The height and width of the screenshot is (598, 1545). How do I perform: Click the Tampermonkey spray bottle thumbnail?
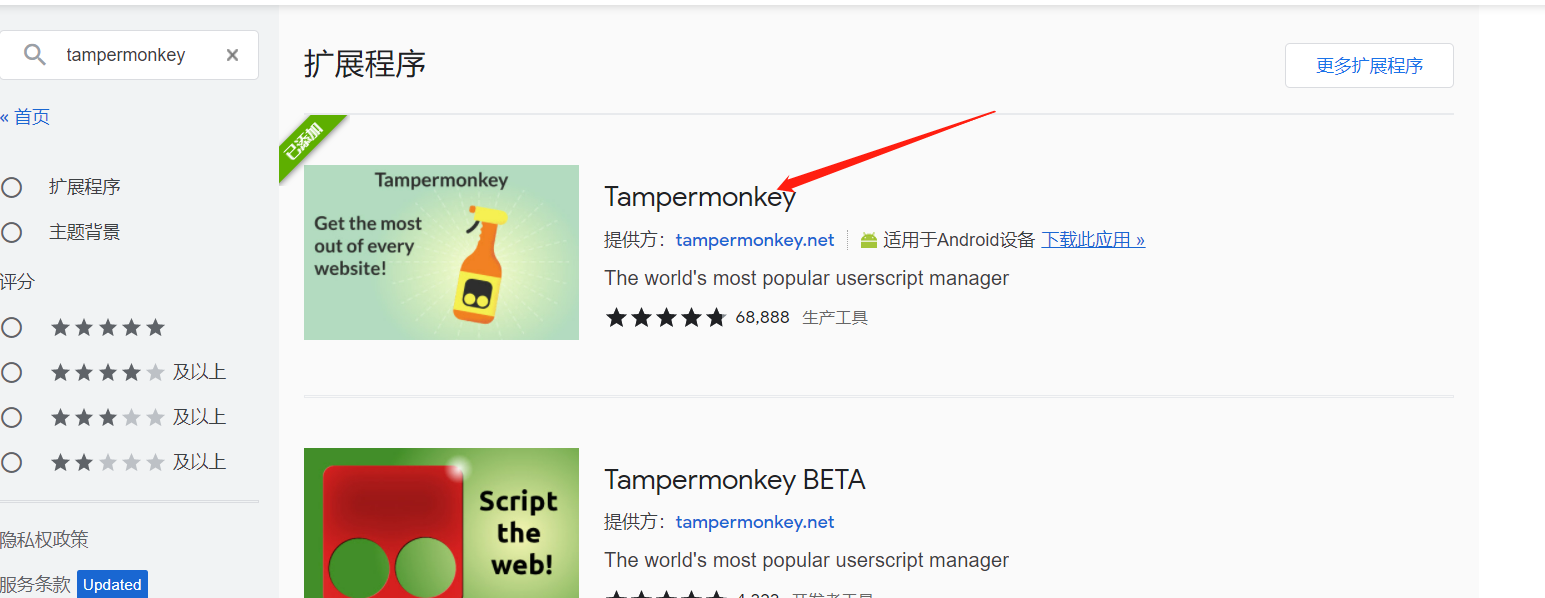[x=441, y=252]
